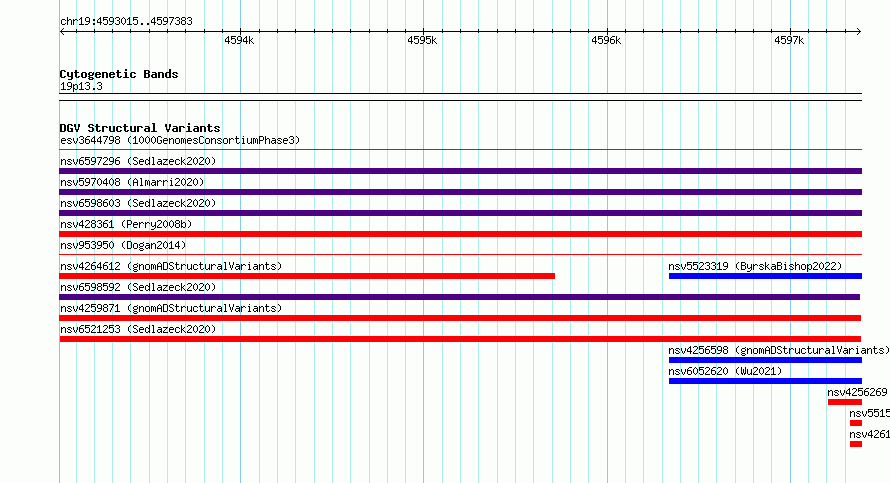Select the red bar under nsv428361
Viewport: 890px width, 483px height.
point(460,234)
